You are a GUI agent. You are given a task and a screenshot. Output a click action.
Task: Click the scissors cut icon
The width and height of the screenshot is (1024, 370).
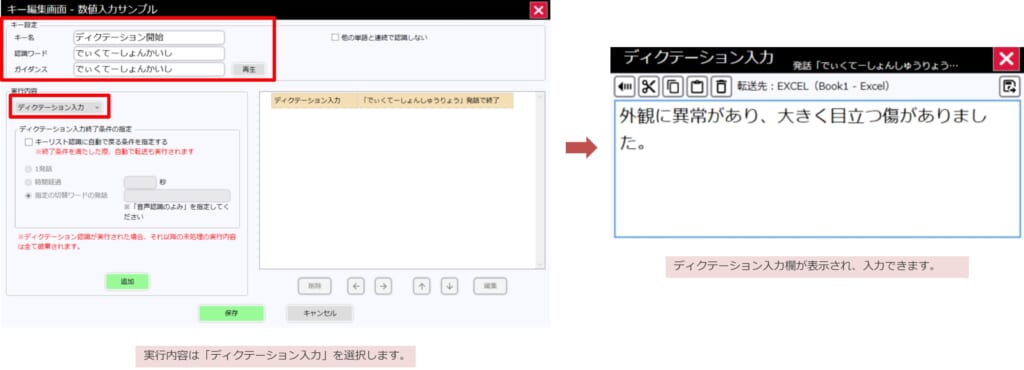[648, 86]
